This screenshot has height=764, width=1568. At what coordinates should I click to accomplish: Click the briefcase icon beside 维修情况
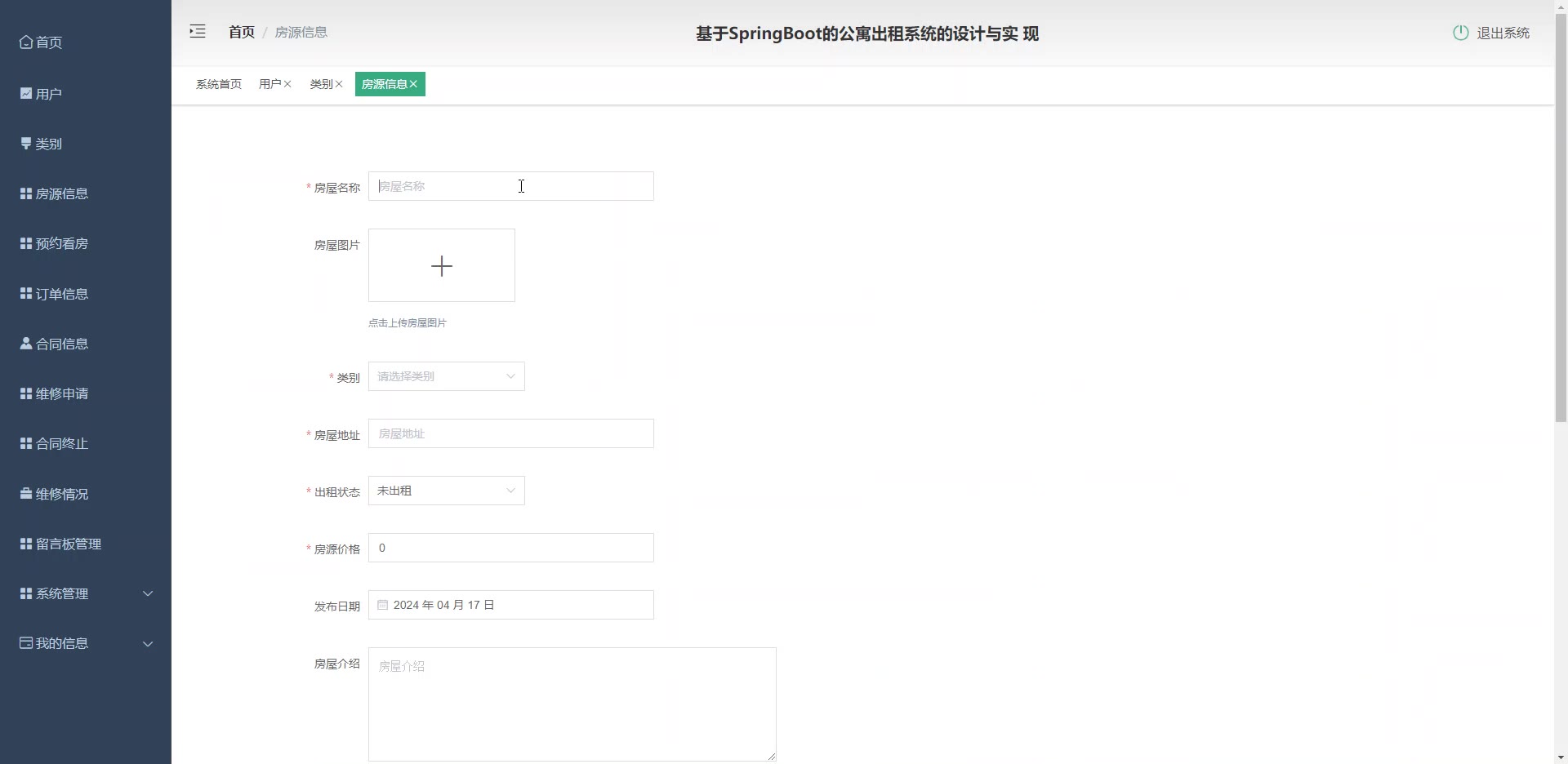pyautogui.click(x=26, y=494)
